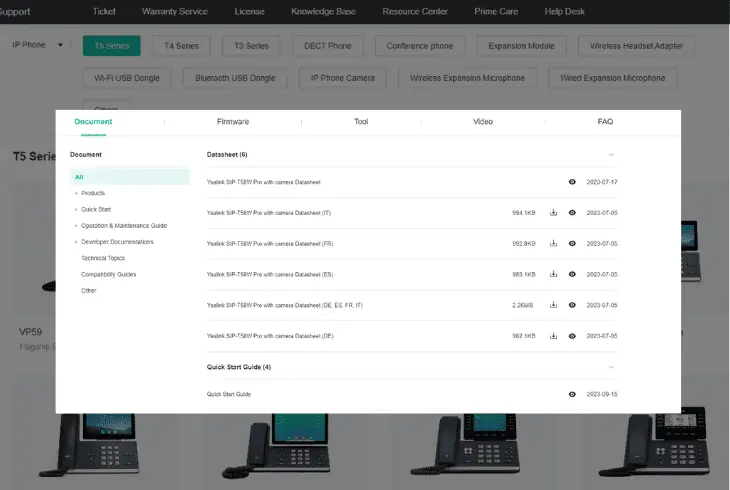Open Yealink SIP-T58W Pro Datasheet (IT) link
This screenshot has height=490, width=730.
coord(269,213)
